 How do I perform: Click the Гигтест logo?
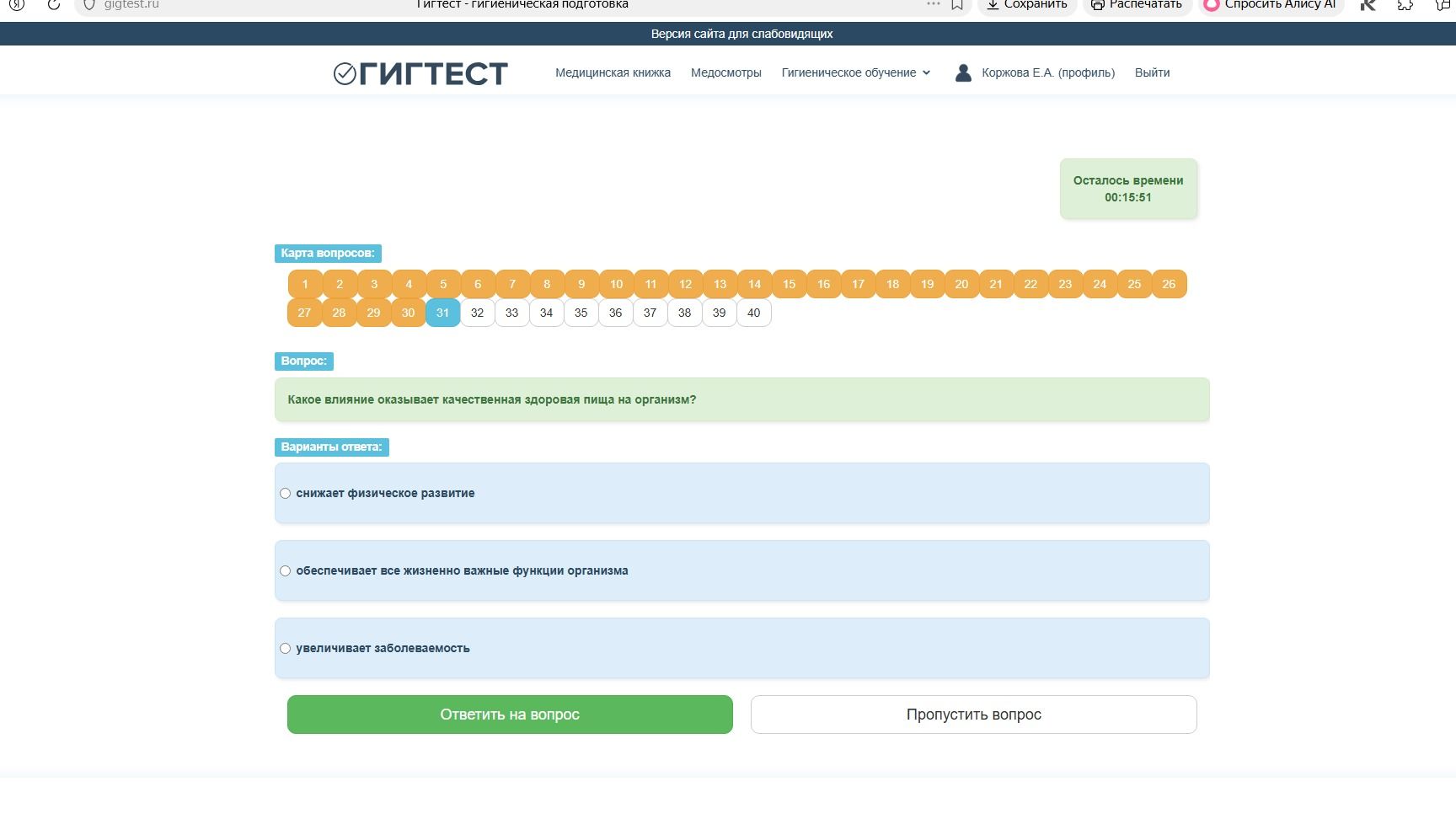[x=420, y=73]
